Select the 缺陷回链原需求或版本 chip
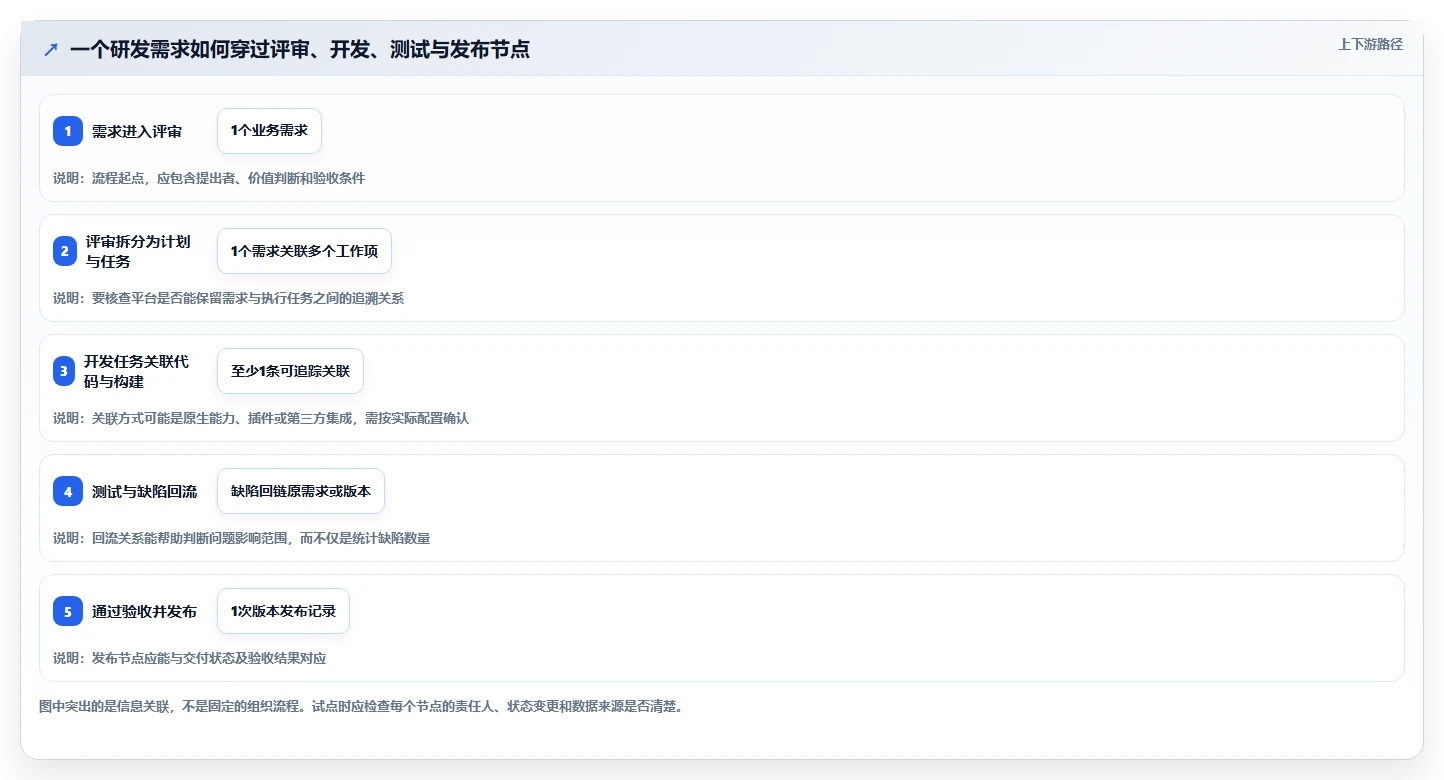Image resolution: width=1444 pixels, height=780 pixels. click(301, 491)
